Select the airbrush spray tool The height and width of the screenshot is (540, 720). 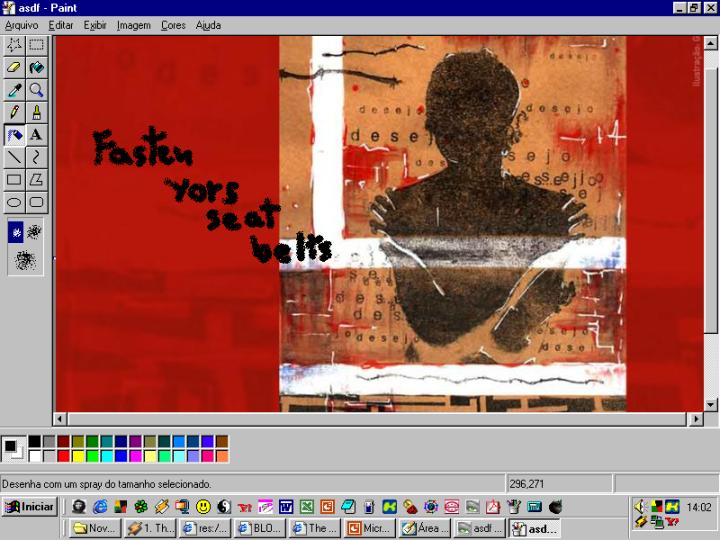14,135
